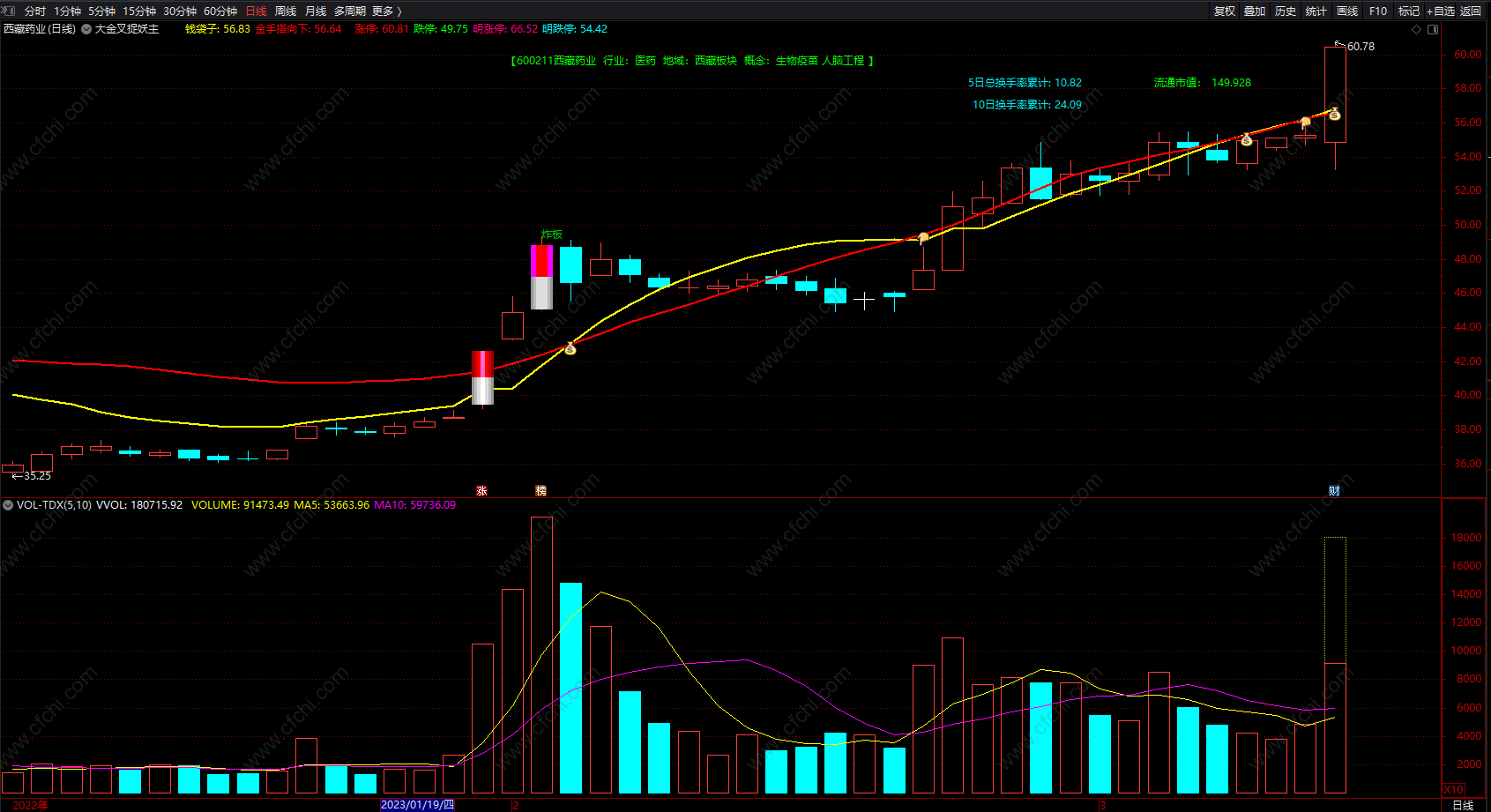This screenshot has height=812, width=1491.
Task: Expand the 更多 periods menu
Action: tap(387, 11)
